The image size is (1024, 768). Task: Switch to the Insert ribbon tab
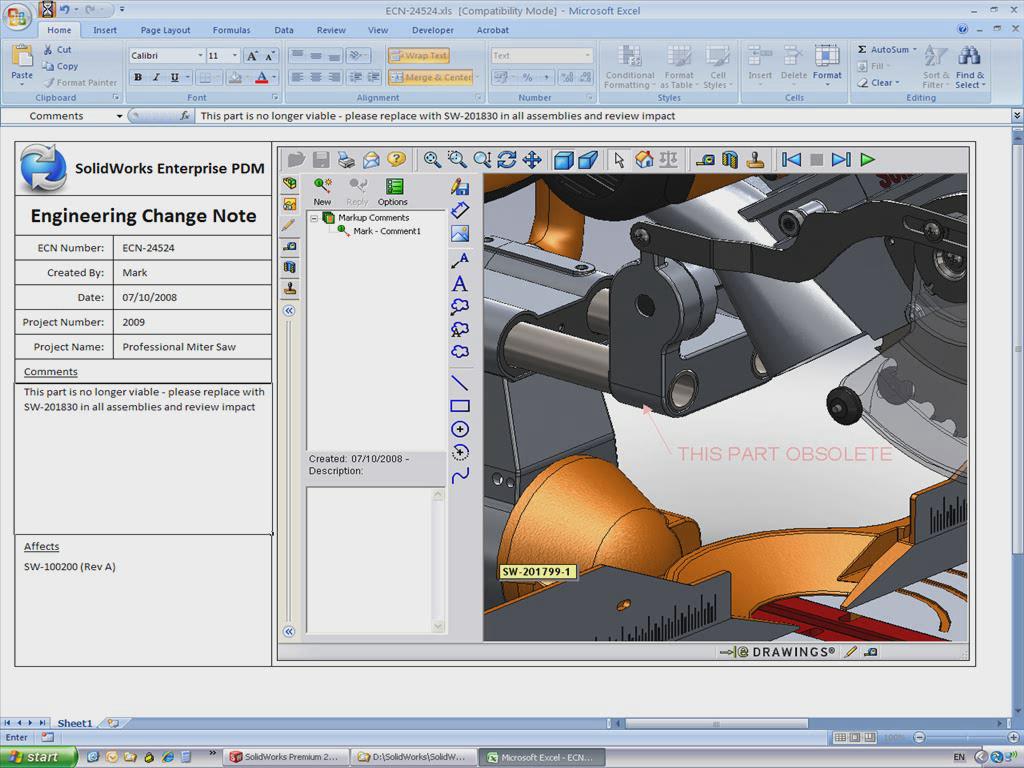(104, 30)
